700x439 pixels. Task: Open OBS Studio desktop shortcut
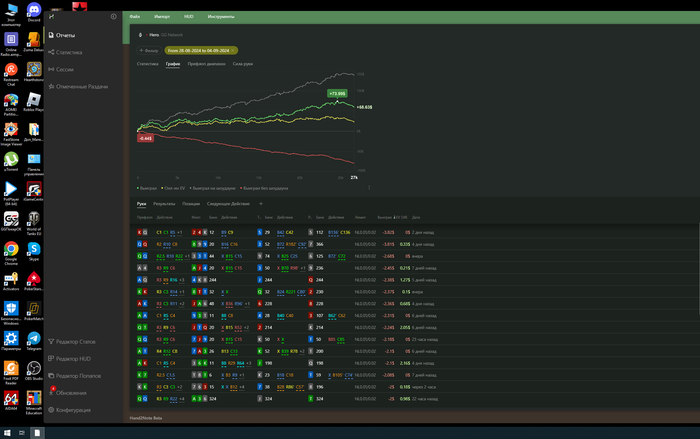(34, 370)
